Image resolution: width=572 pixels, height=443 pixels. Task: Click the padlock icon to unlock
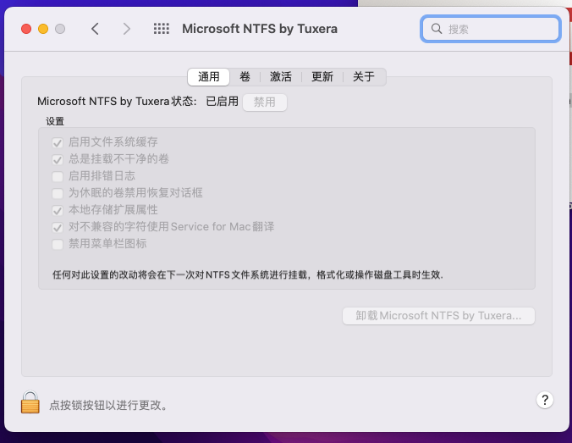pyautogui.click(x=30, y=402)
